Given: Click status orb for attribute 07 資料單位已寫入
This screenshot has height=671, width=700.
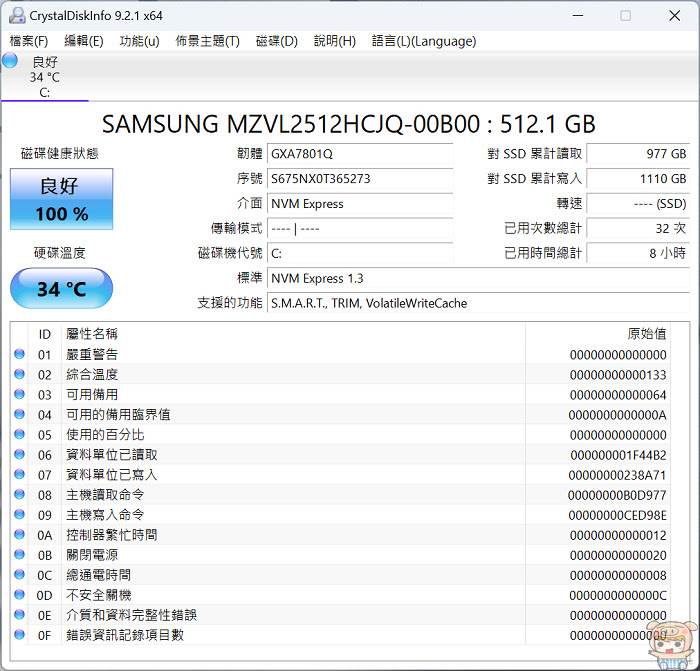Looking at the screenshot, I should pos(19,475).
